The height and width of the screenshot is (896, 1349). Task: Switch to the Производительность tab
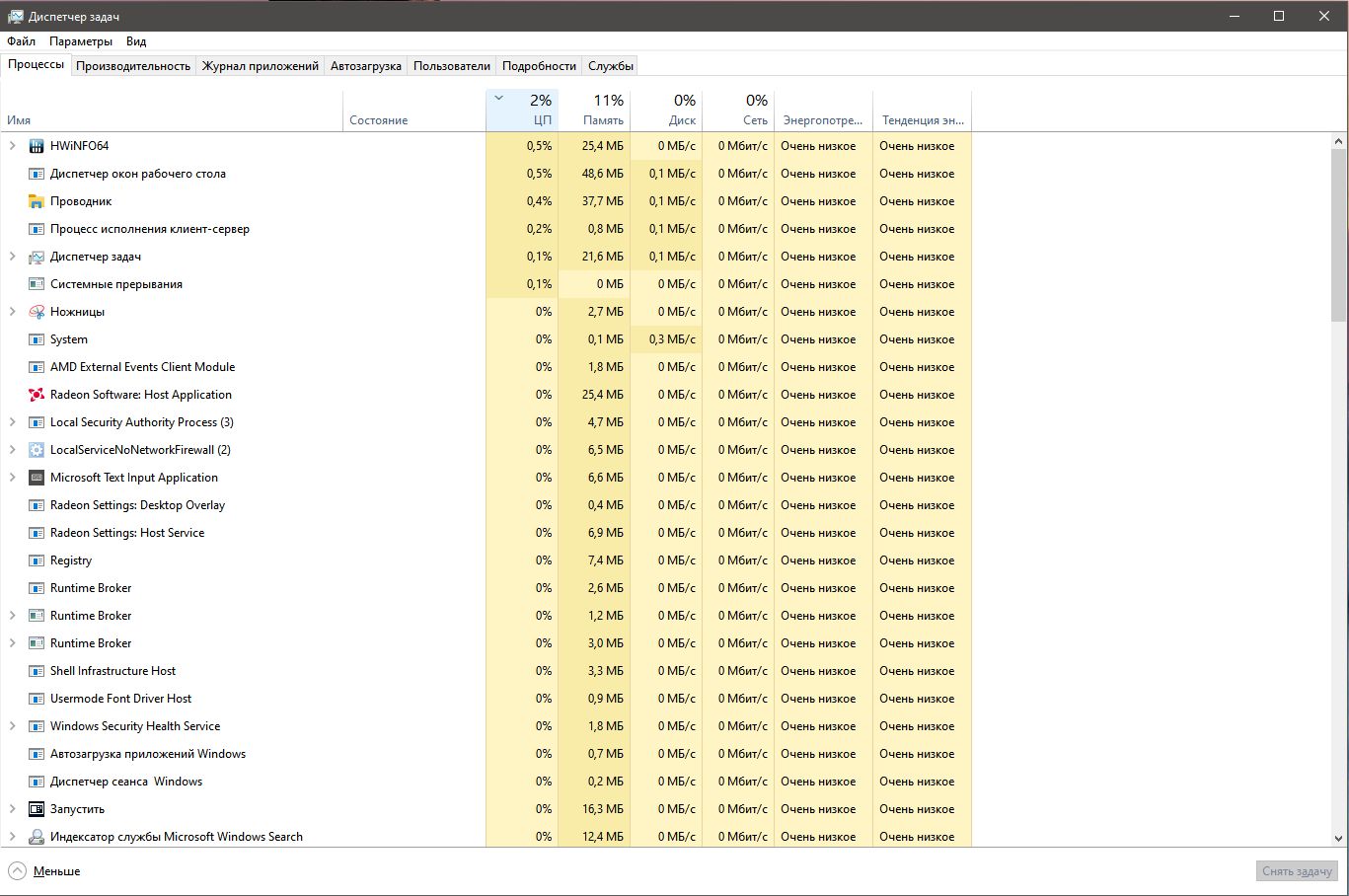133,66
